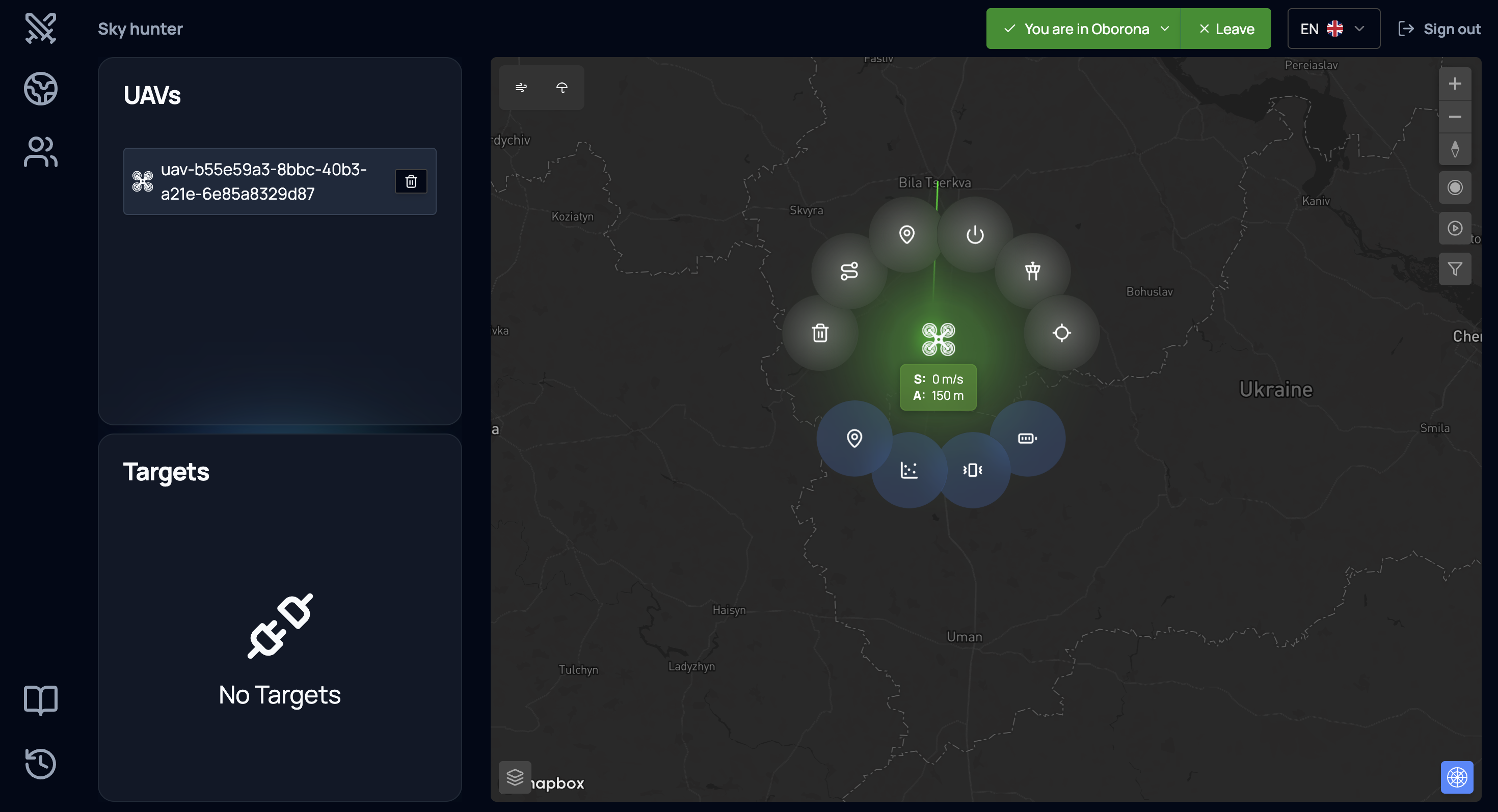Open the battery status bubble
The height and width of the screenshot is (812, 1498).
click(x=1027, y=438)
